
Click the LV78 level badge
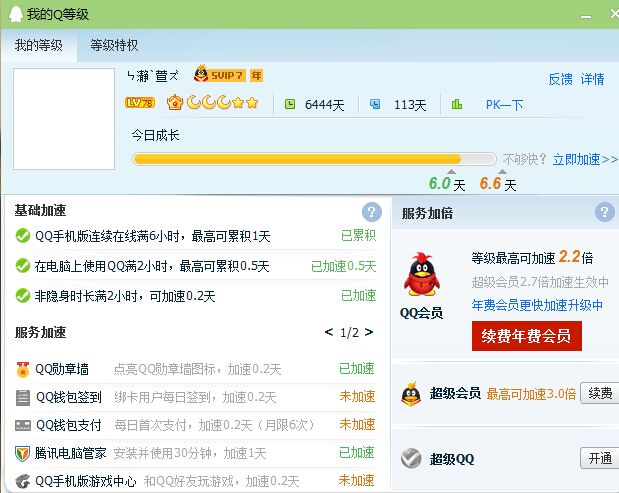pos(140,103)
